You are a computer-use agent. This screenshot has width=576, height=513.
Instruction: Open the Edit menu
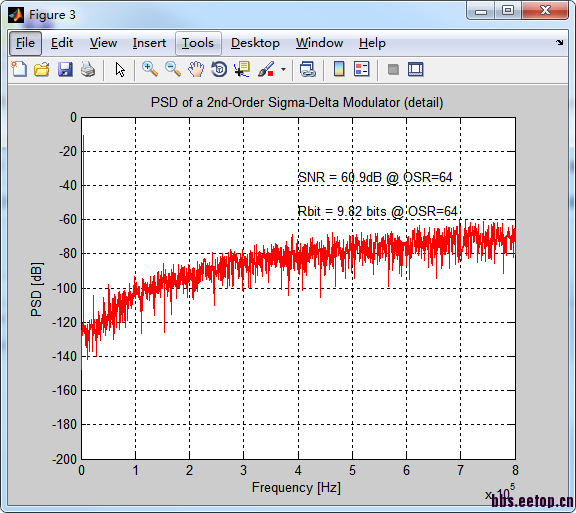click(62, 43)
